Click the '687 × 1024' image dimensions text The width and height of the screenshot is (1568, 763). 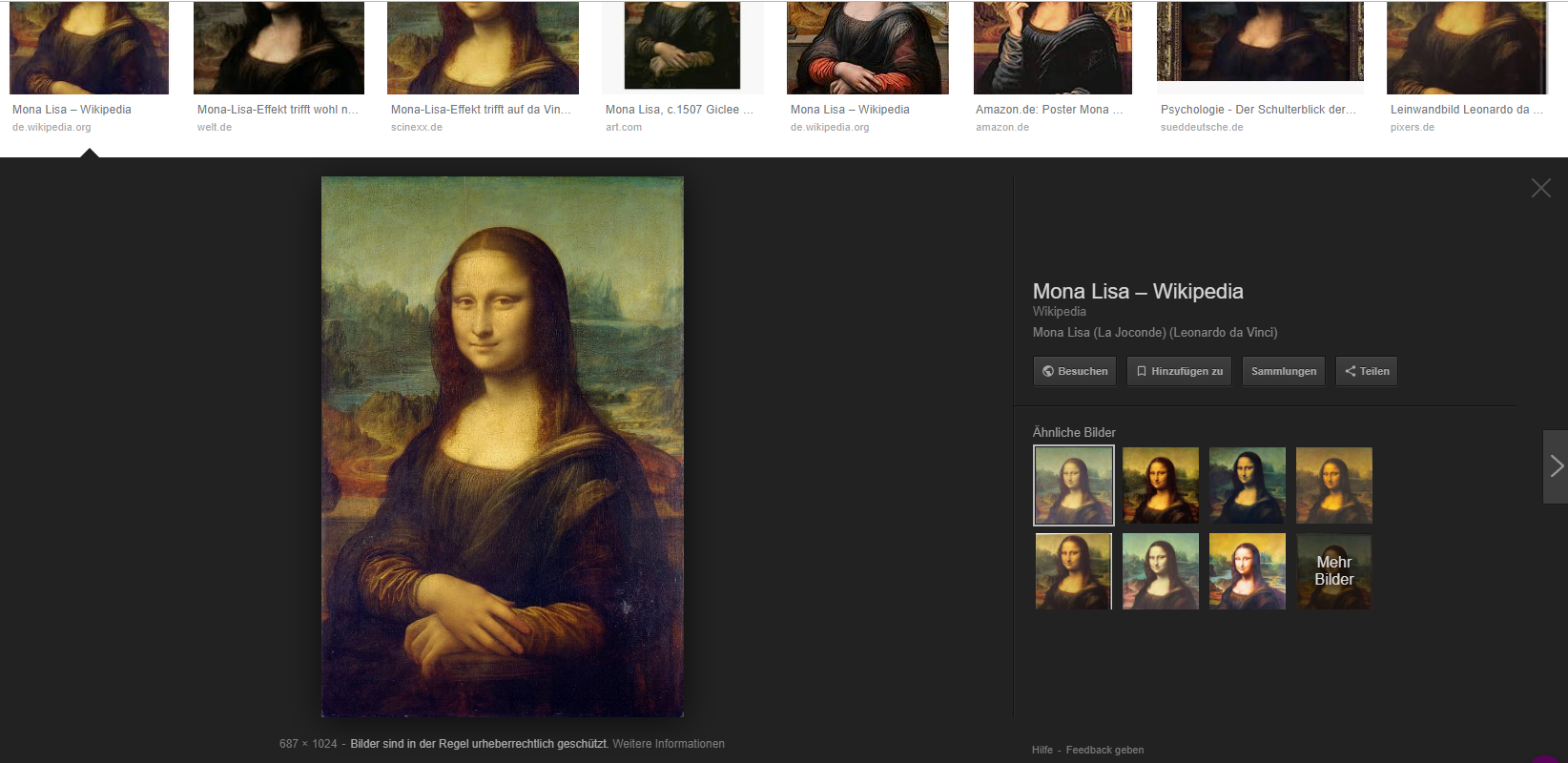coord(308,744)
